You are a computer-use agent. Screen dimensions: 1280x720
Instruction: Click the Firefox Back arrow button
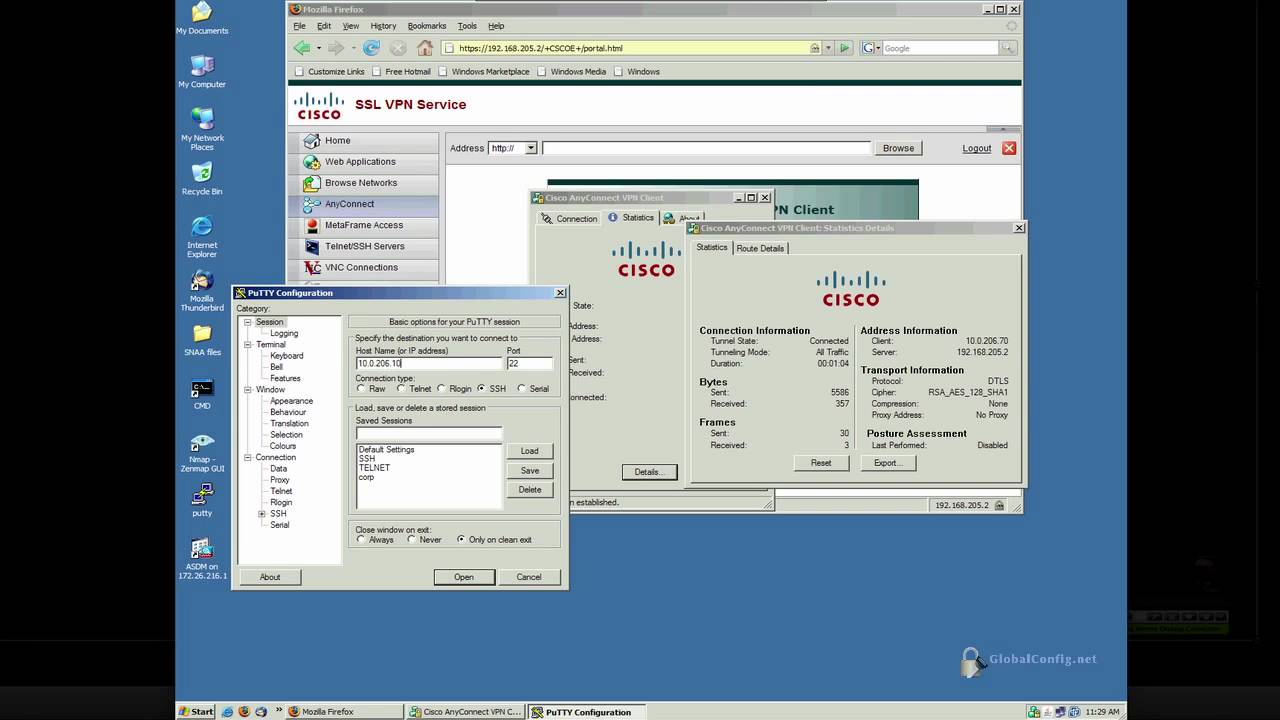click(302, 48)
